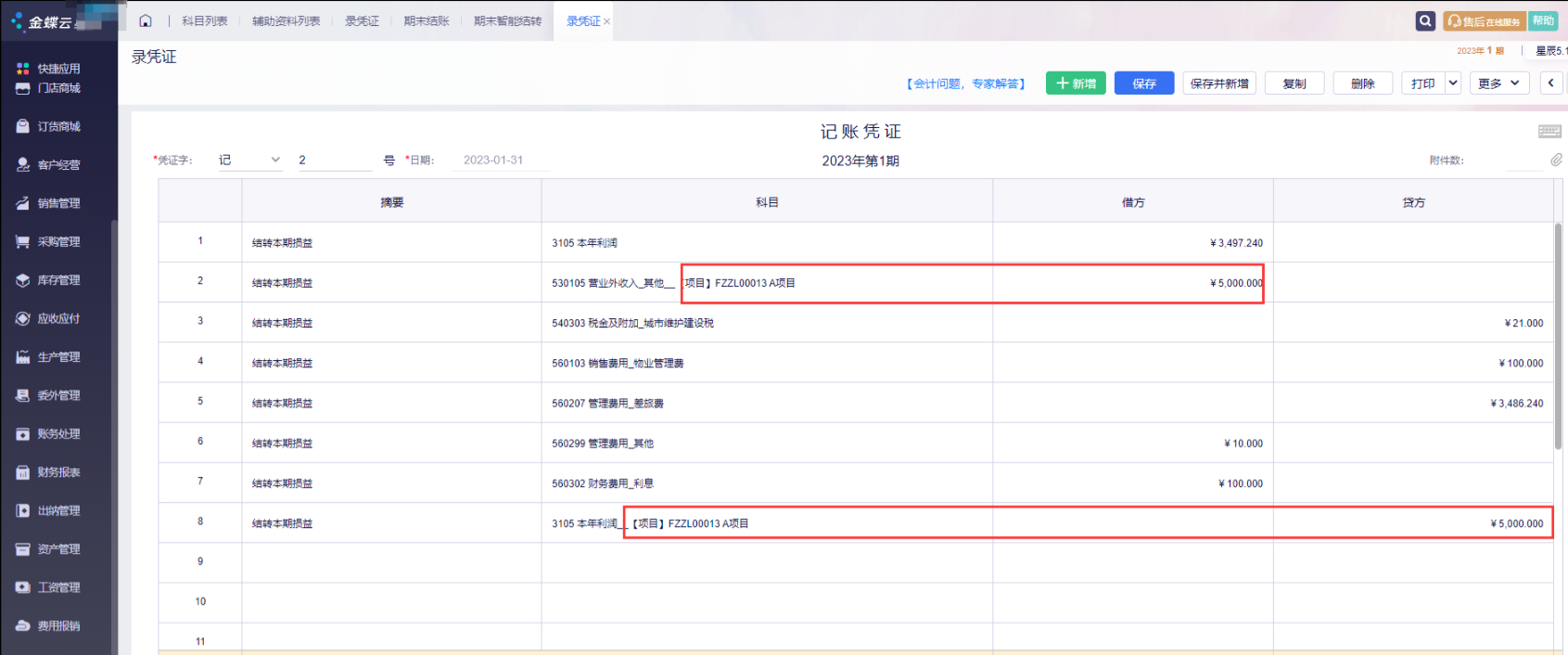Open 快捷应用 in the sidebar

tap(58, 69)
